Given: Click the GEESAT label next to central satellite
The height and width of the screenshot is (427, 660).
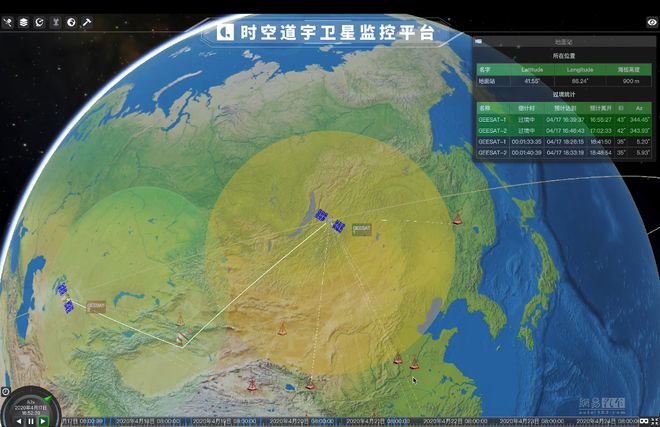Looking at the screenshot, I should click(x=362, y=228).
